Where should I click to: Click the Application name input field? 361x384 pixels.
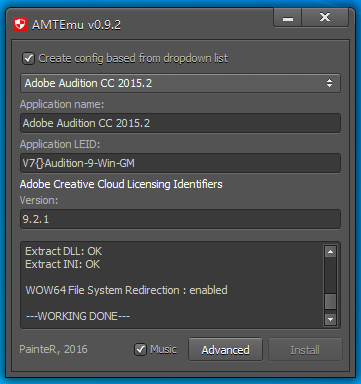click(x=180, y=123)
